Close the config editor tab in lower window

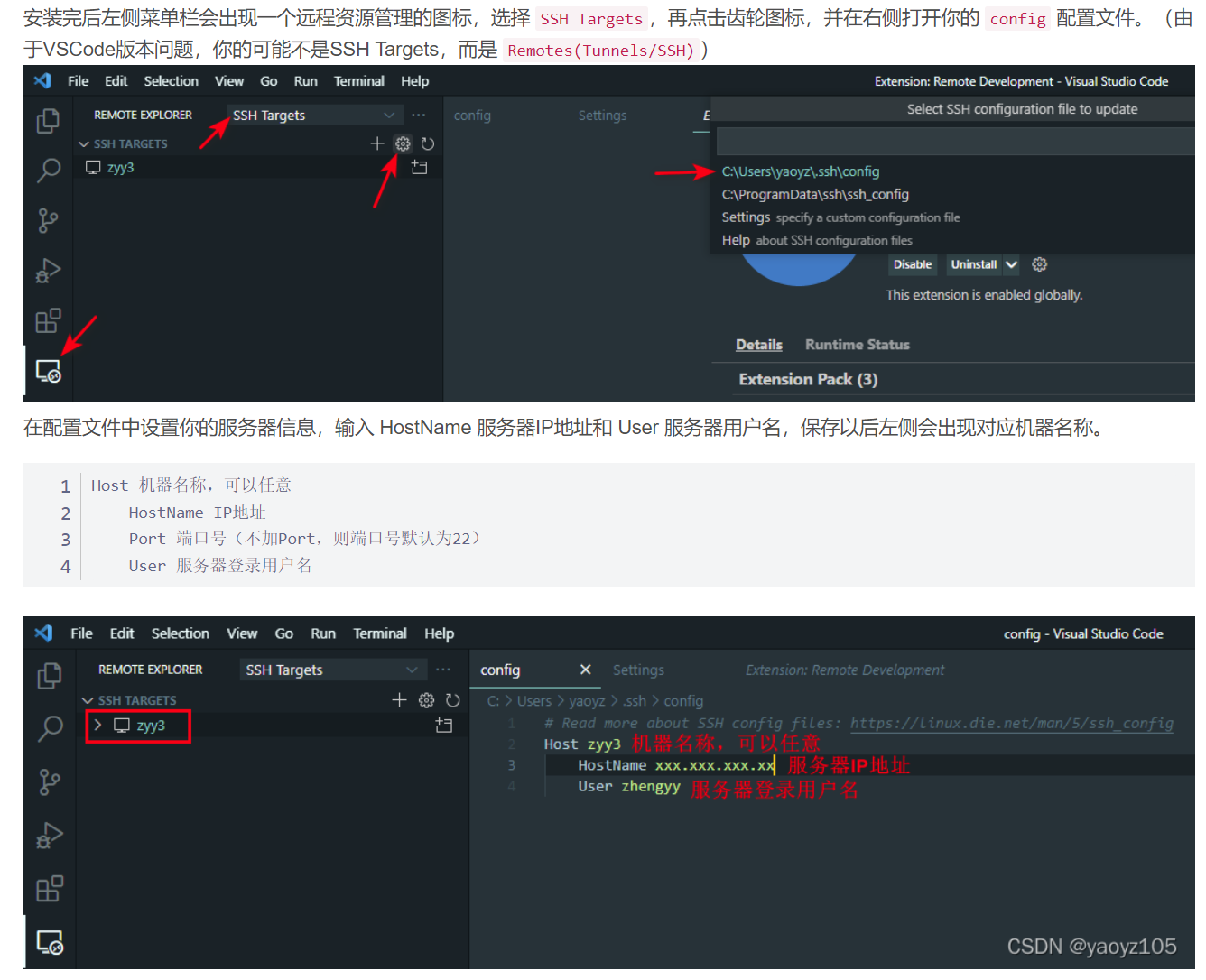coord(585,670)
